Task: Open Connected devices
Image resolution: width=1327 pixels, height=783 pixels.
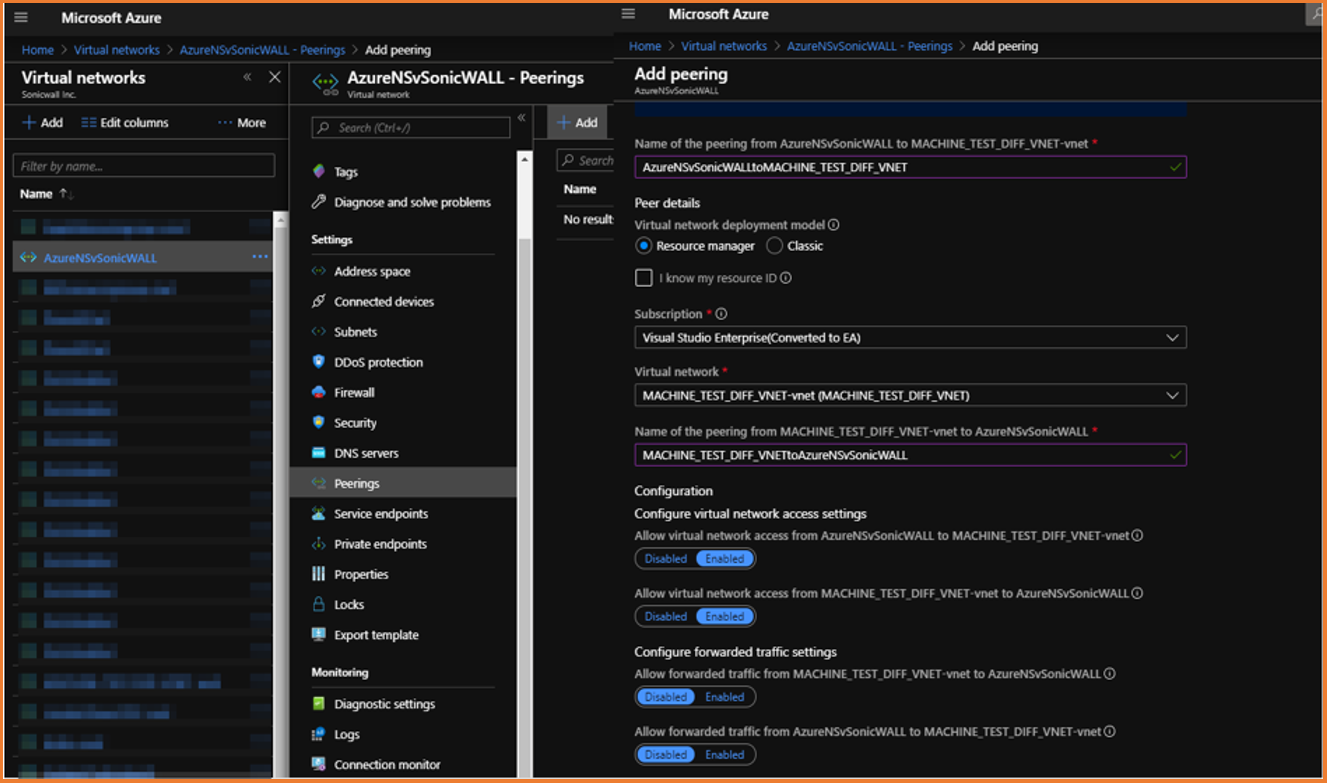Action: click(384, 301)
